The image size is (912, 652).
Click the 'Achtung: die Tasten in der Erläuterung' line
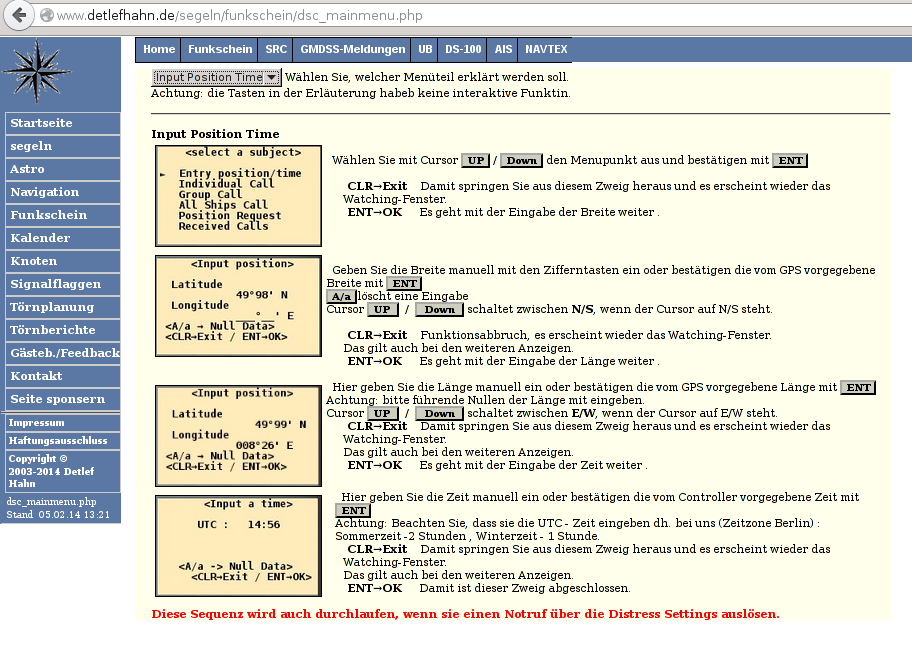(x=361, y=93)
